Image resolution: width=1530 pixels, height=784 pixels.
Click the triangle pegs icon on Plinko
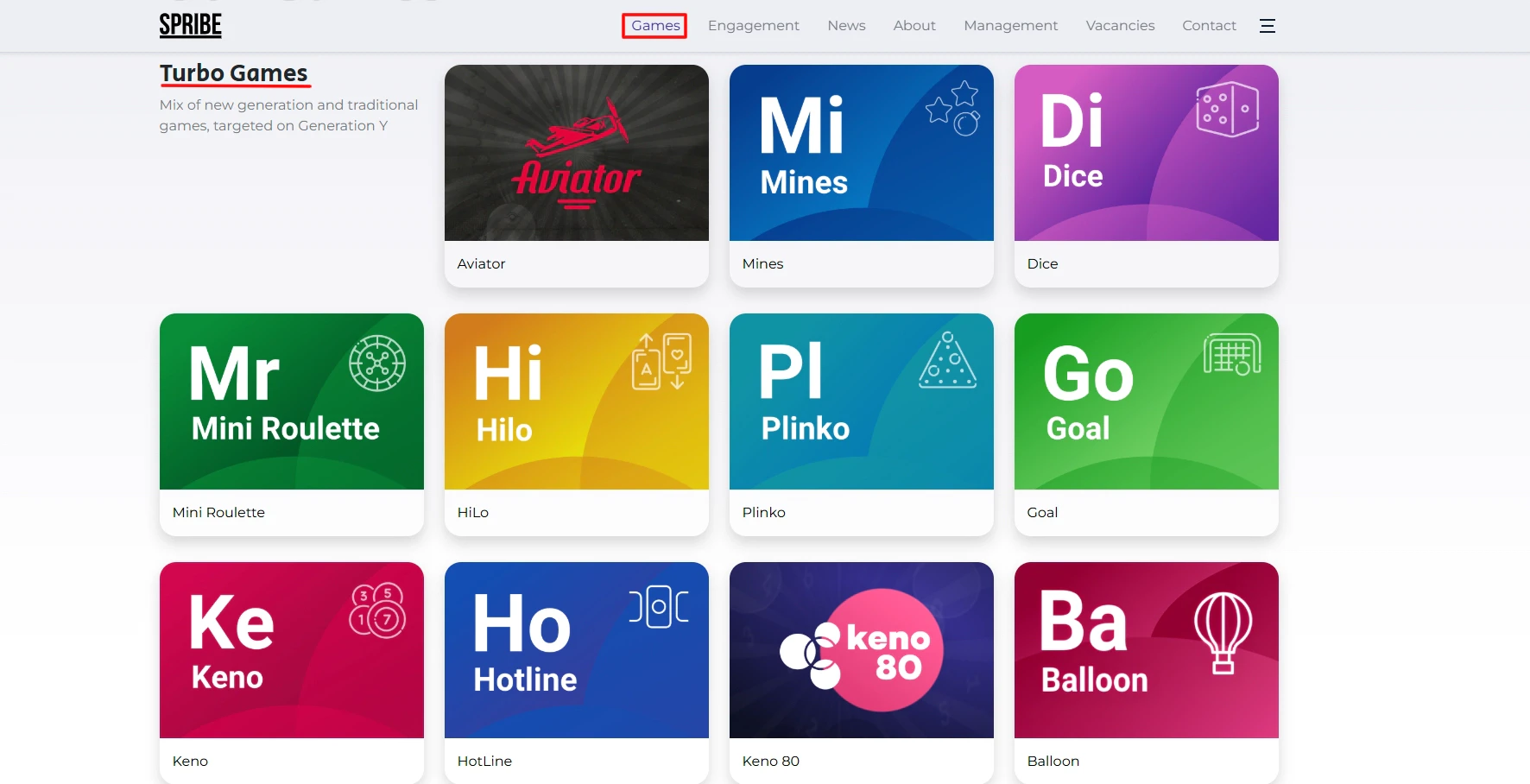(948, 360)
